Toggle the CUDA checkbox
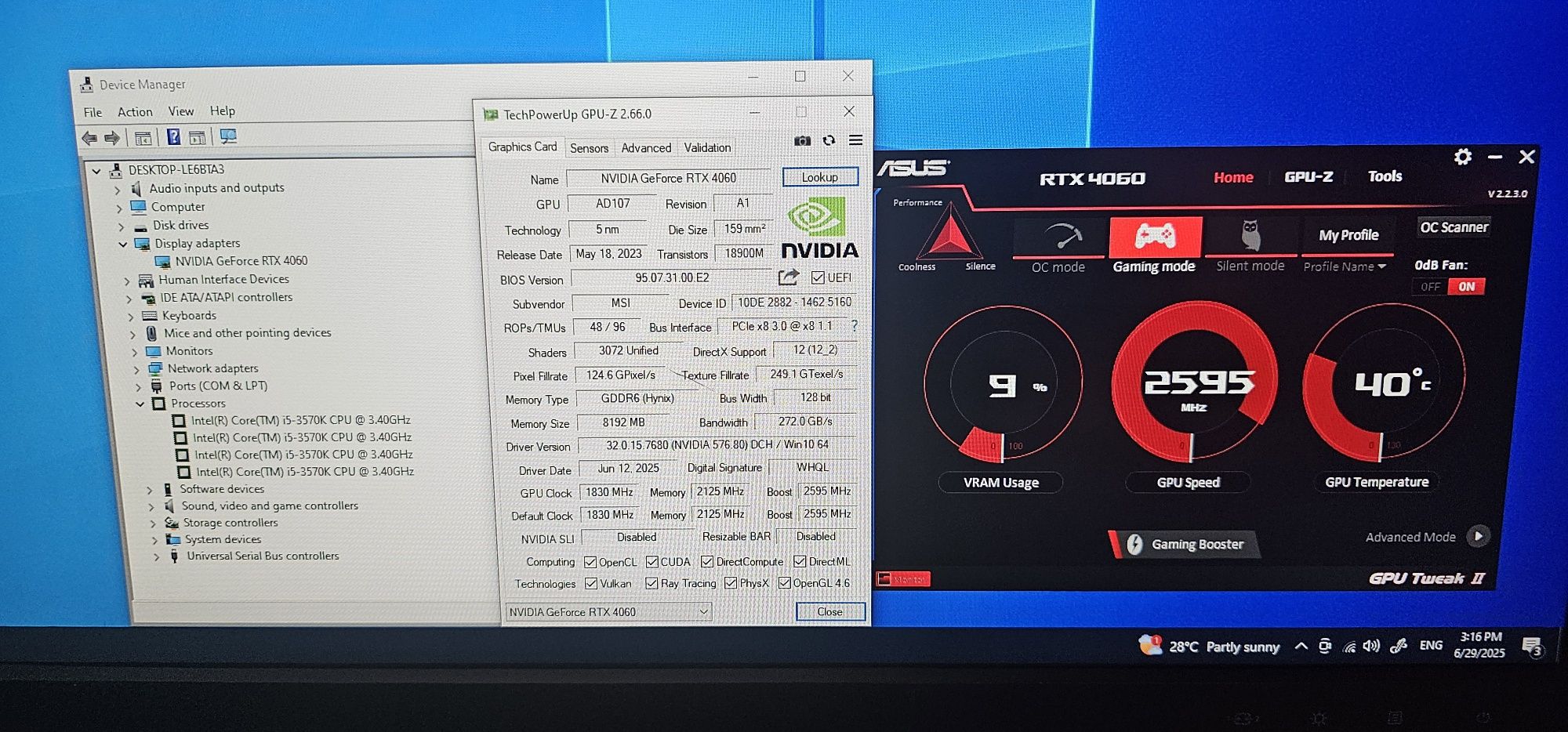The width and height of the screenshot is (1568, 732). pyautogui.click(x=652, y=562)
